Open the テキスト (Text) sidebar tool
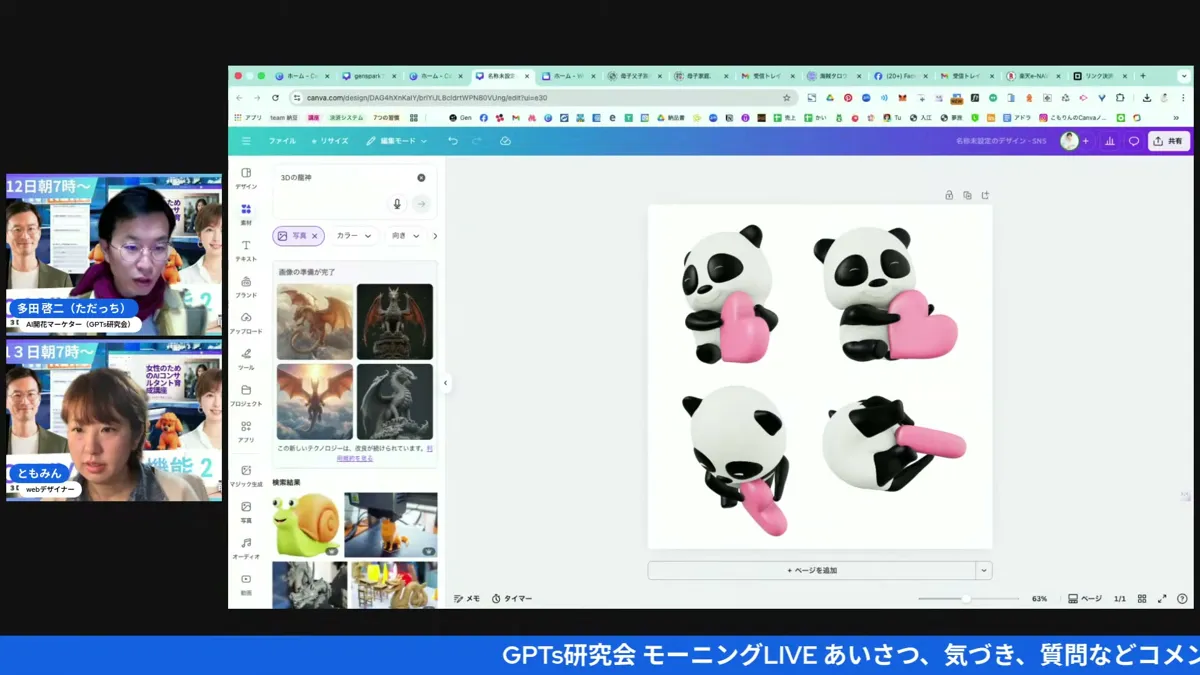This screenshot has width=1200, height=675. (x=246, y=250)
